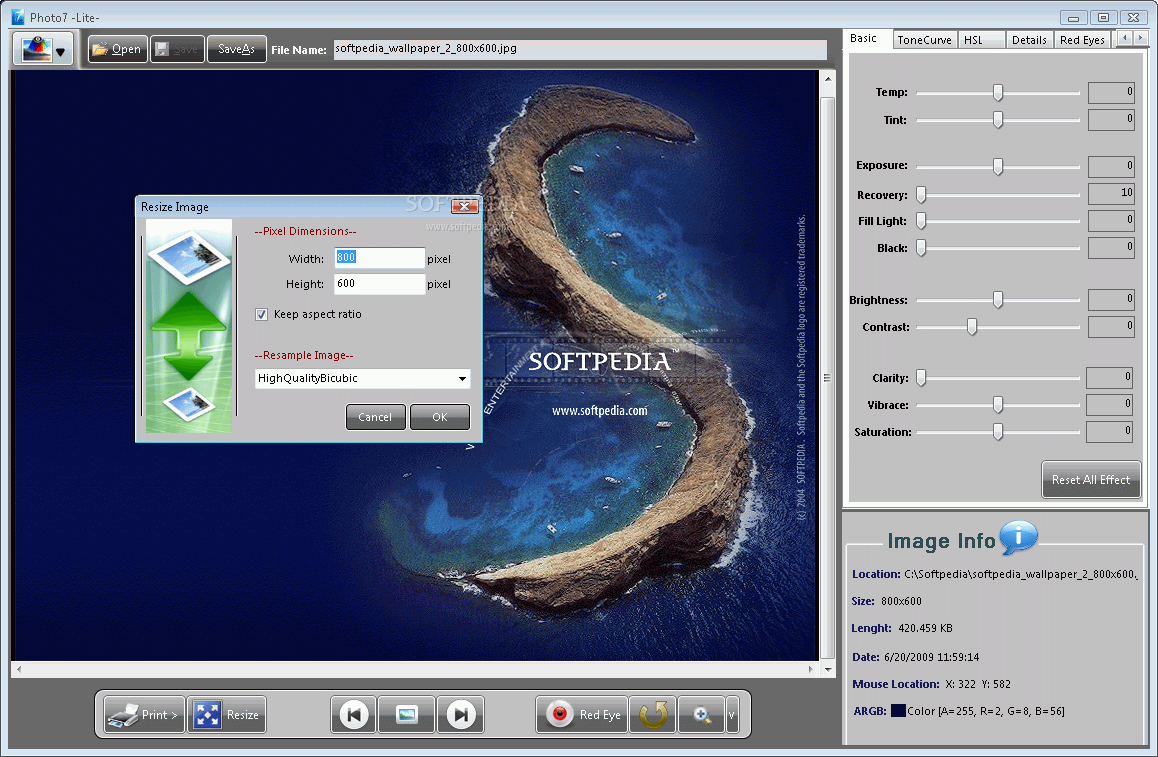1158x757 pixels.
Task: Click the Saturation value field
Action: (1109, 432)
